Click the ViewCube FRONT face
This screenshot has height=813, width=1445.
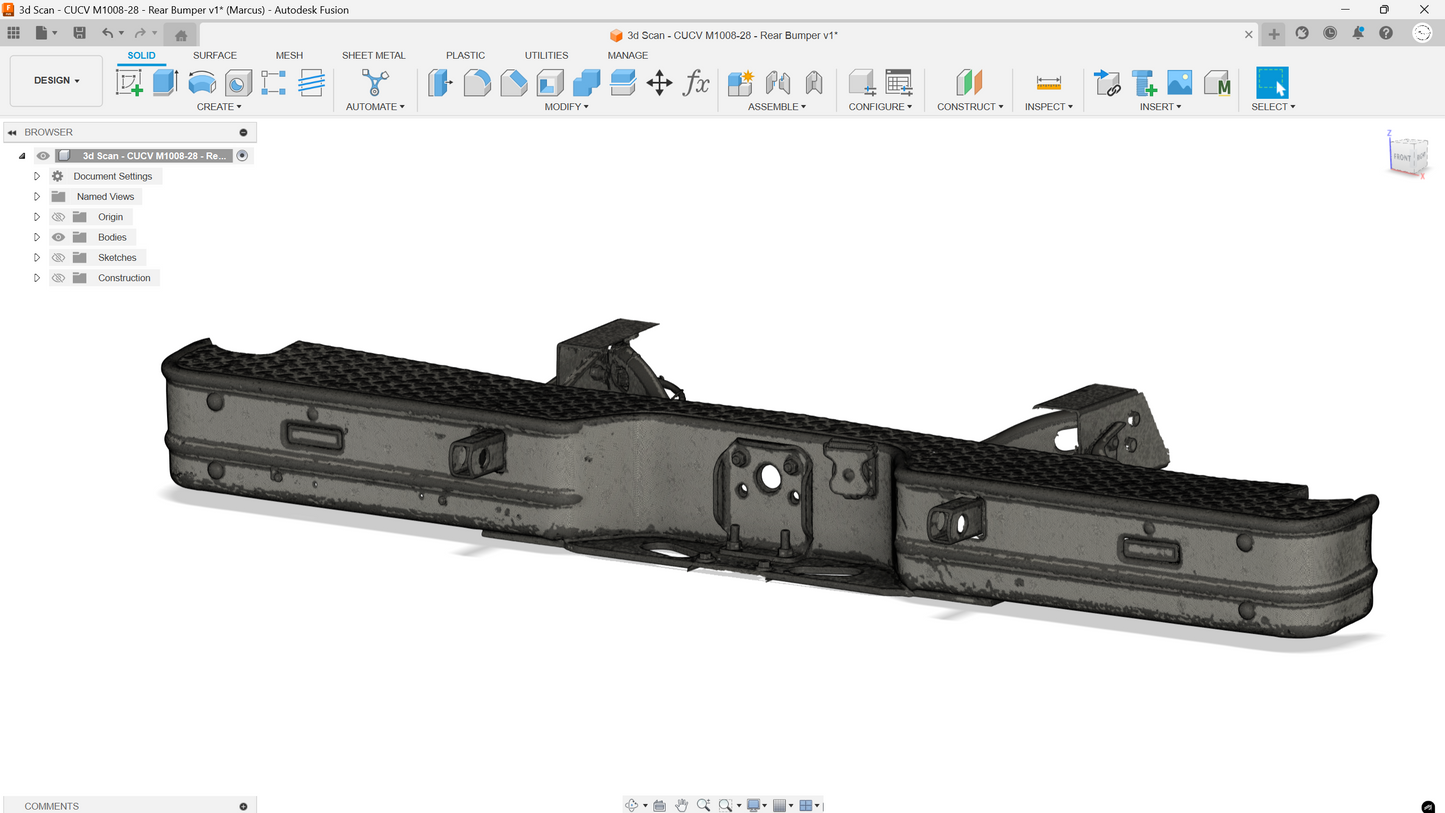click(1402, 157)
